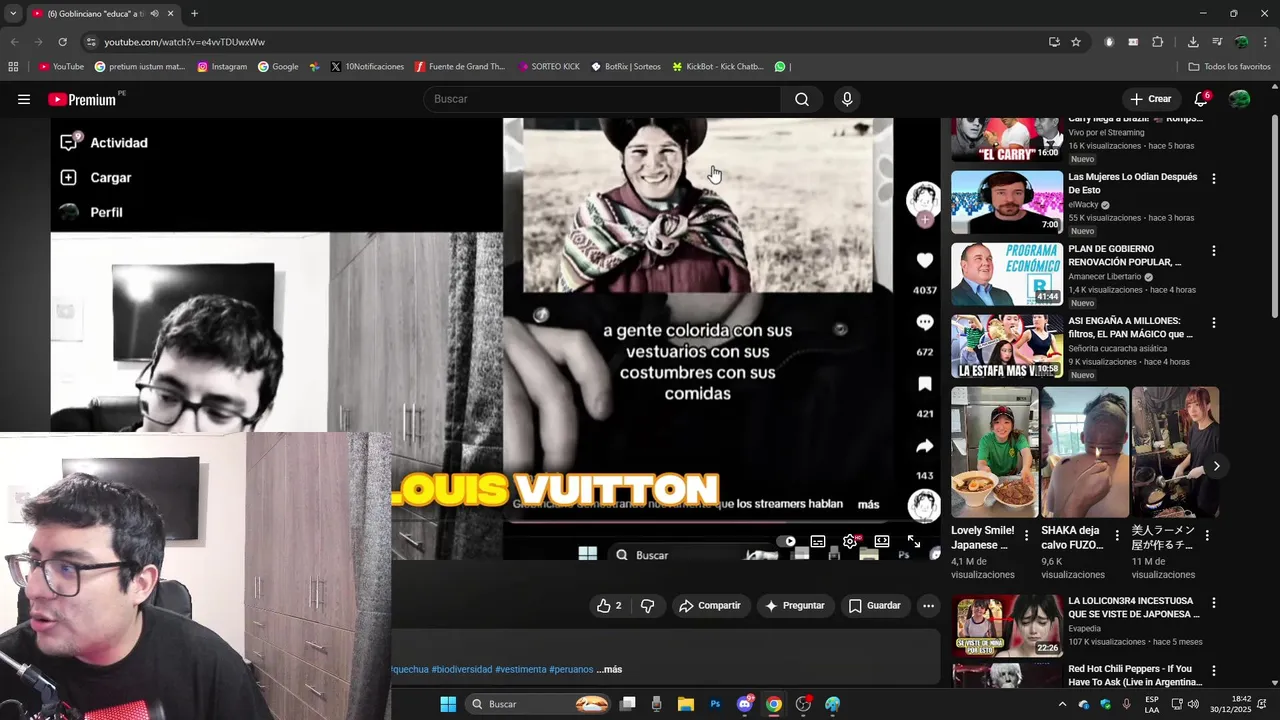
Task: Like the video with thumbs up
Action: pyautogui.click(x=609, y=606)
